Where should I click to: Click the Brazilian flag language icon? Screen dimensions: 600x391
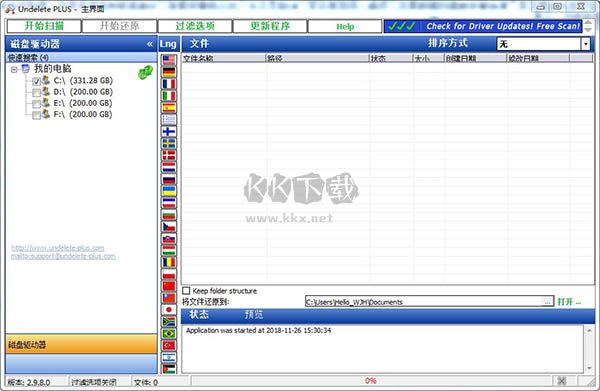tap(168, 333)
